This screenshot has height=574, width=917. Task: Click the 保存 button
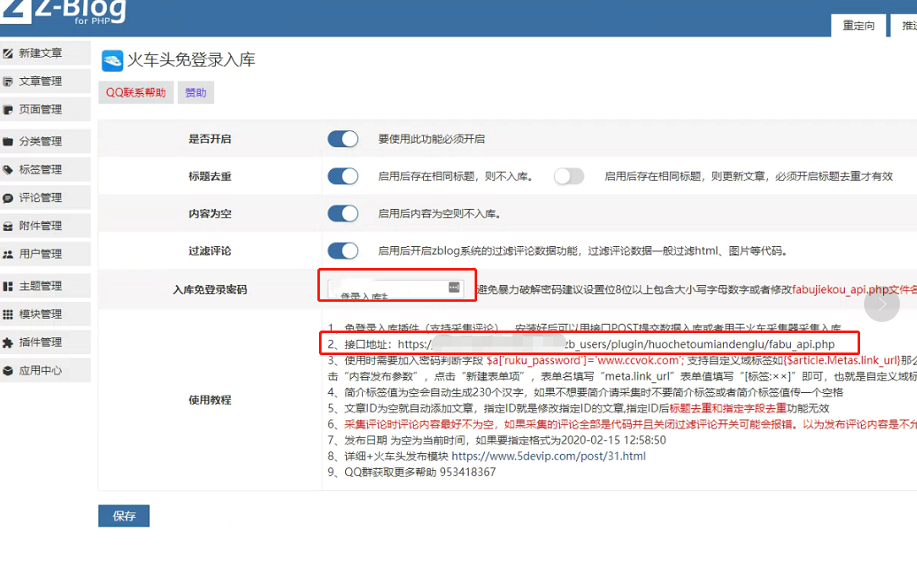pos(124,515)
